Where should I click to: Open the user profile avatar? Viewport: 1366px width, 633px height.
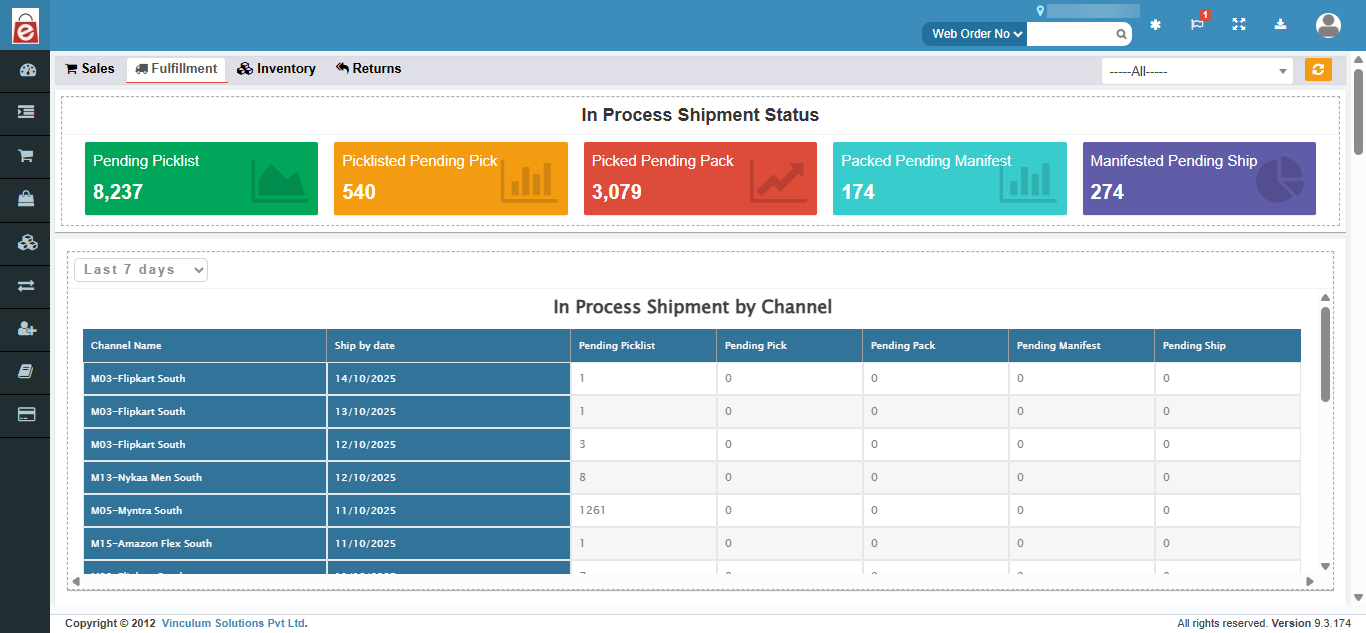point(1328,25)
